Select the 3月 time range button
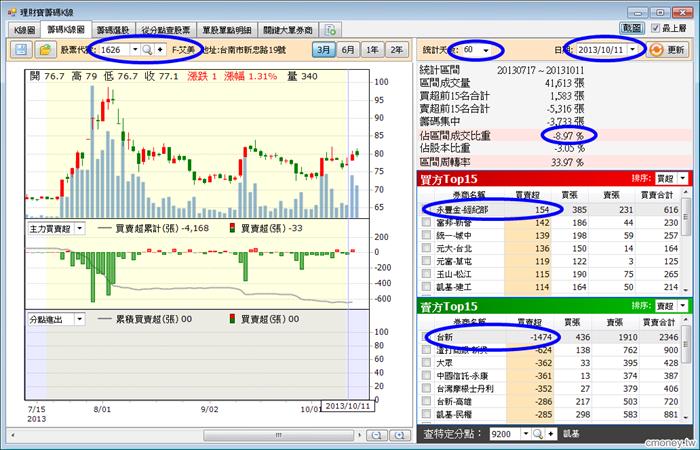The image size is (700, 450). click(323, 50)
